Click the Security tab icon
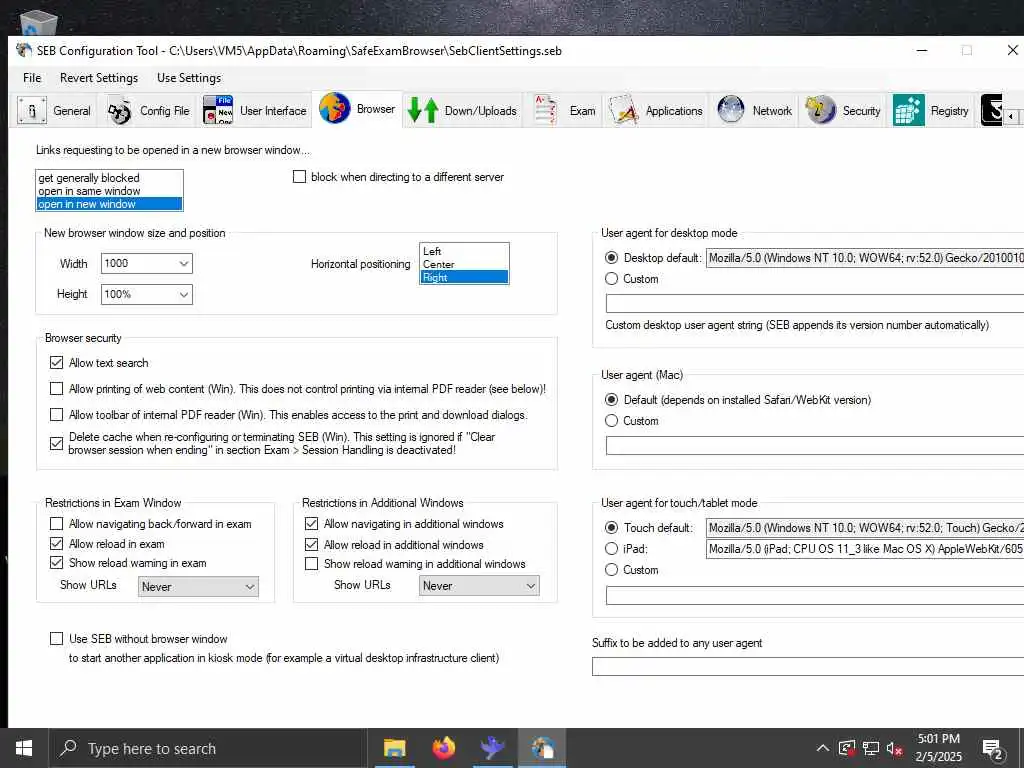Image resolution: width=1024 pixels, height=768 pixels. tap(821, 110)
